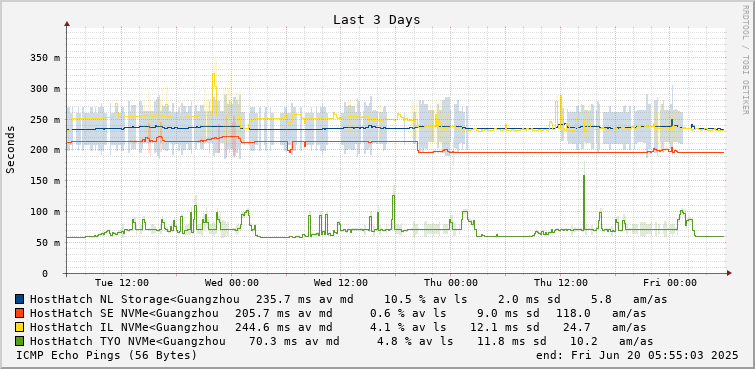755x369 pixels.
Task: Click the '300 m' y-axis label
Action: pyautogui.click(x=44, y=89)
